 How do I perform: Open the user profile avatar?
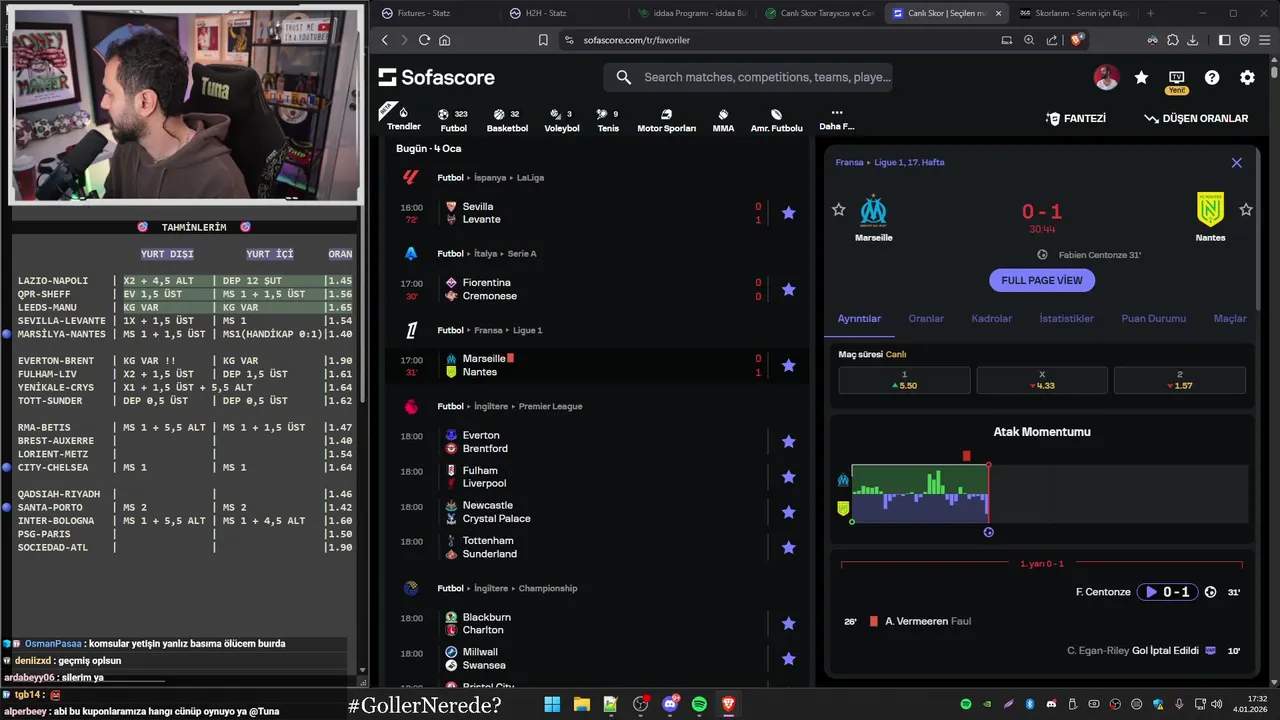coord(1106,77)
